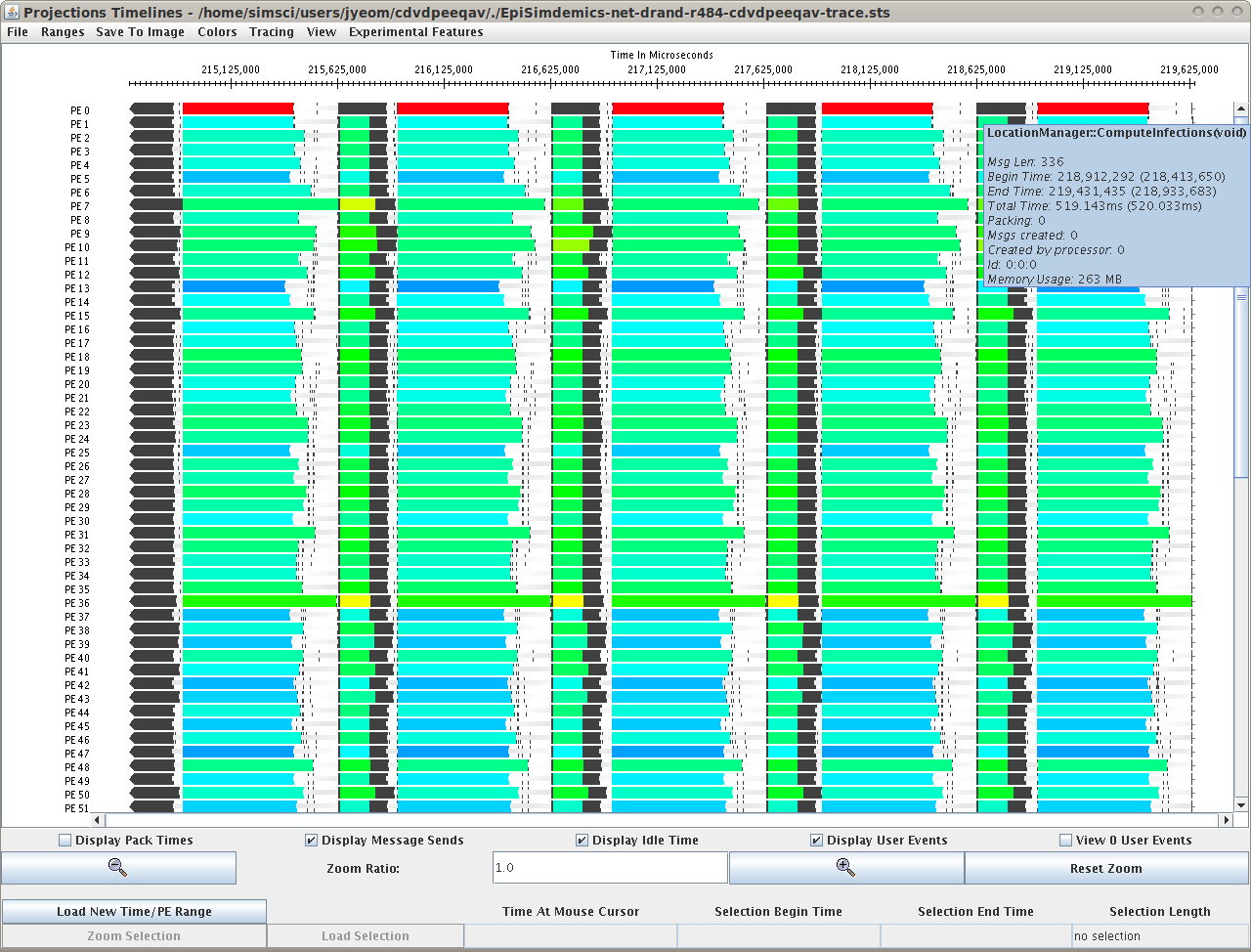Expand the Colors menu

(x=217, y=32)
